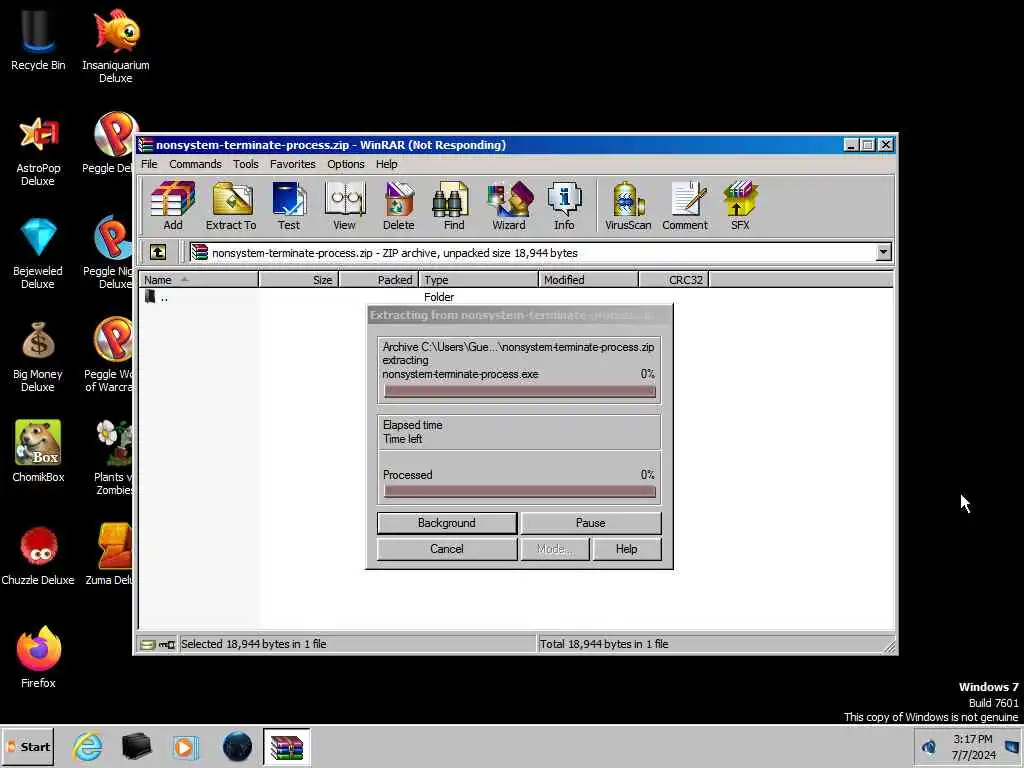1024x768 pixels.
Task: Open Insaniquarium Deluxe desktop icon
Action: tap(116, 45)
